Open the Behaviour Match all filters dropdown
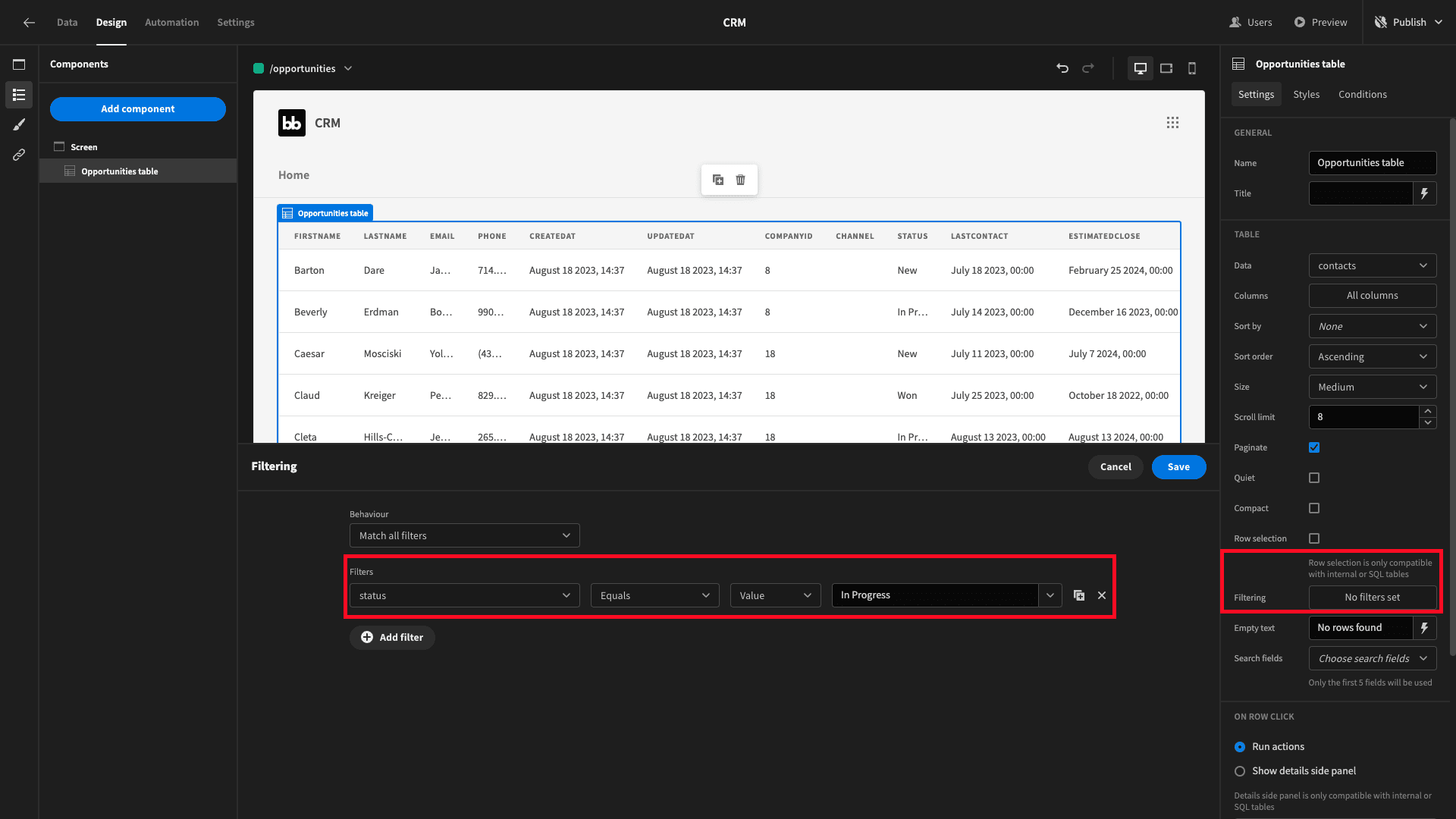Viewport: 1456px width, 819px height. coord(465,535)
